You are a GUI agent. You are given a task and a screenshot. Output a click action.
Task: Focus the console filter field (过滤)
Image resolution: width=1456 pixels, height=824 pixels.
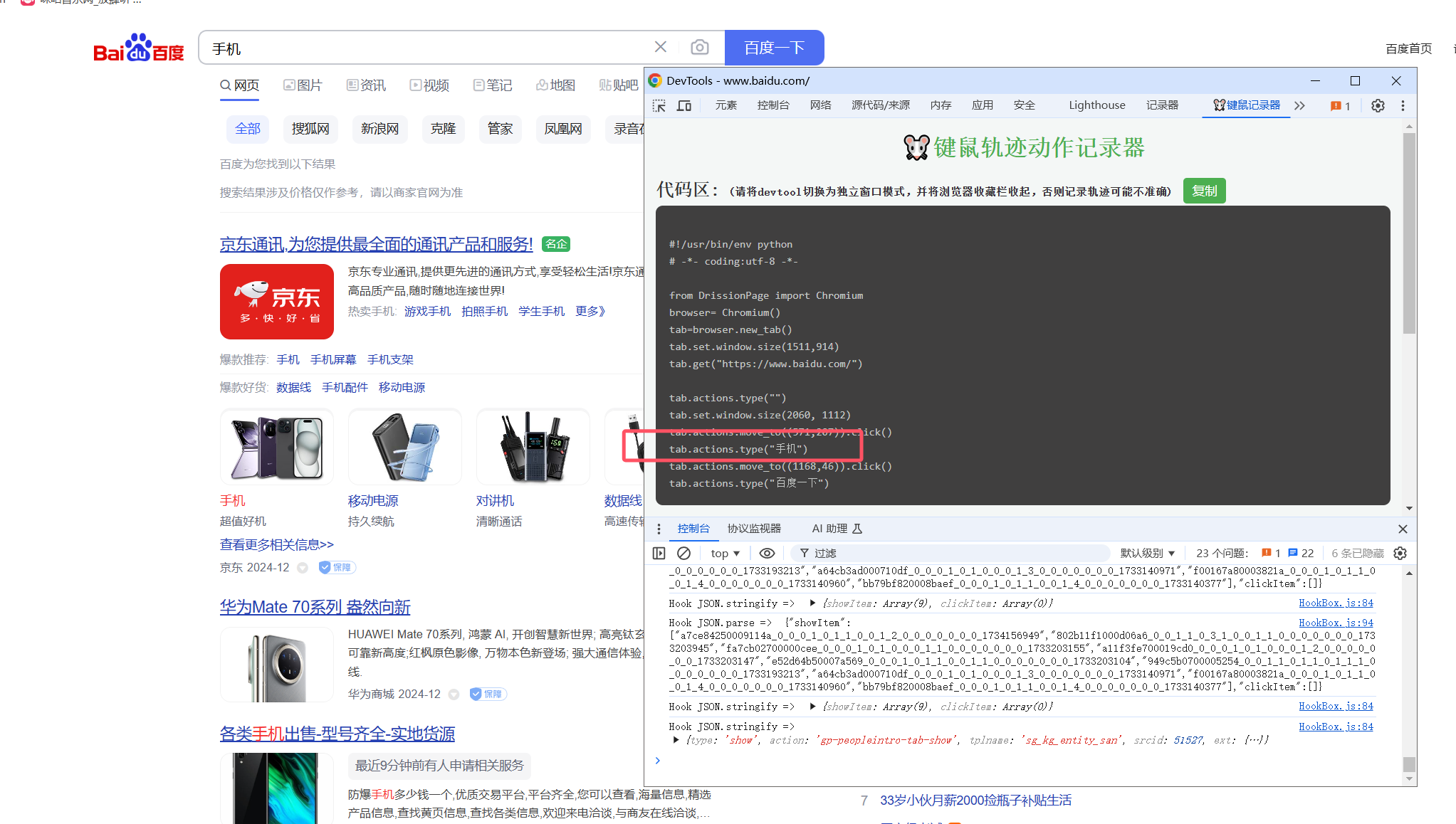coord(952,553)
